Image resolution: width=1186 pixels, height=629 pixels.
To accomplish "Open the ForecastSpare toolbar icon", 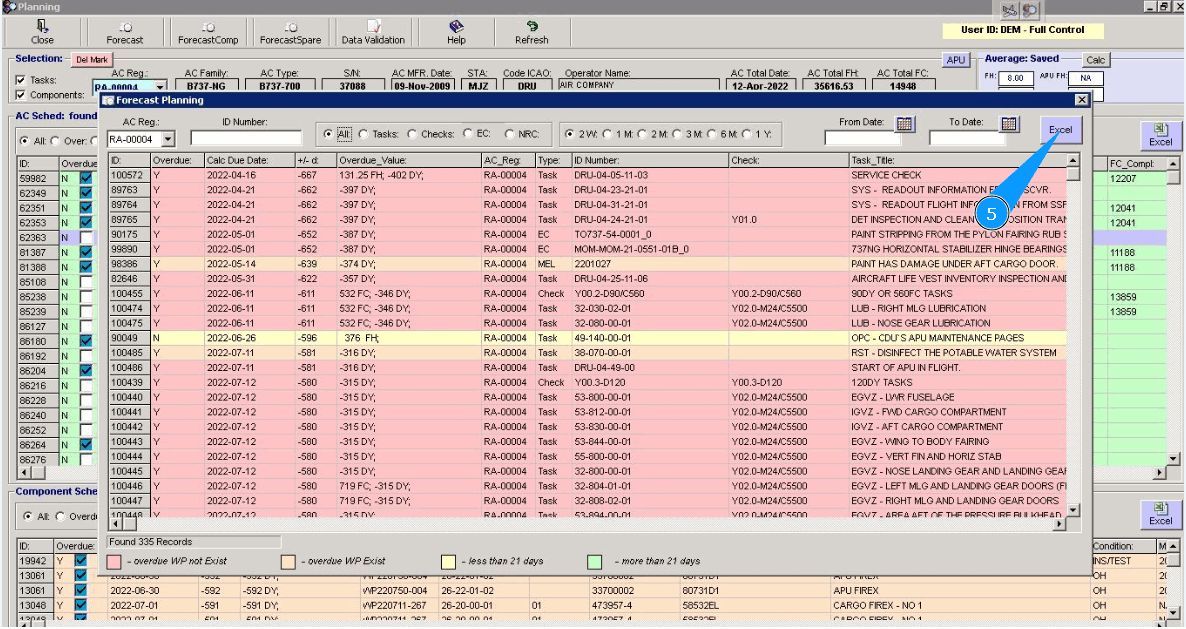I will click(x=290, y=33).
